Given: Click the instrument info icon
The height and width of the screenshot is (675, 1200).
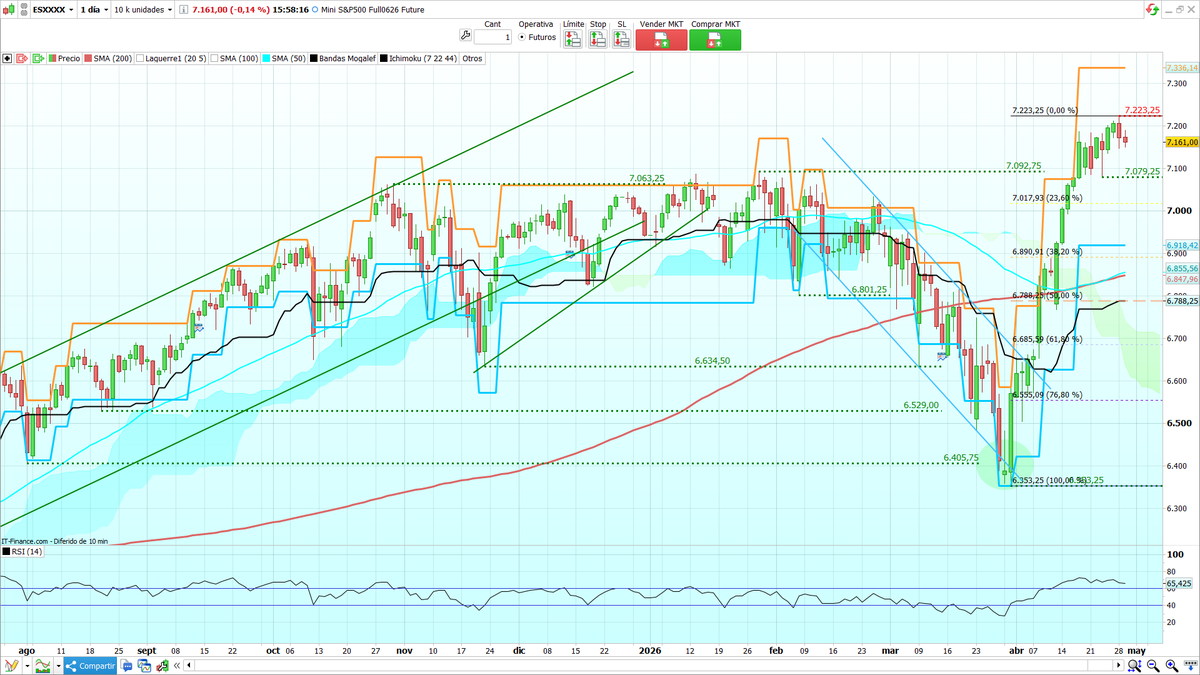Looking at the screenshot, I should 182,10.
